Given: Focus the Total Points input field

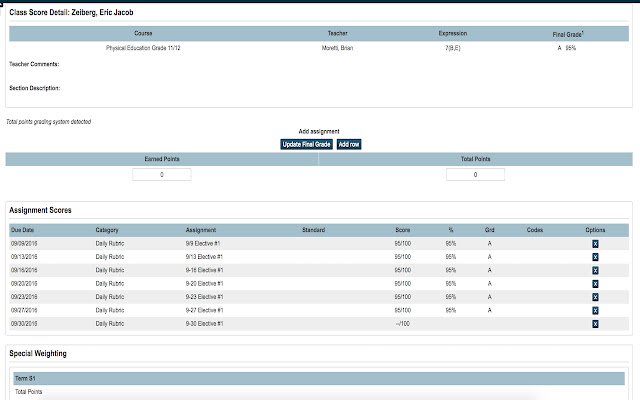Looking at the screenshot, I should coord(475,175).
